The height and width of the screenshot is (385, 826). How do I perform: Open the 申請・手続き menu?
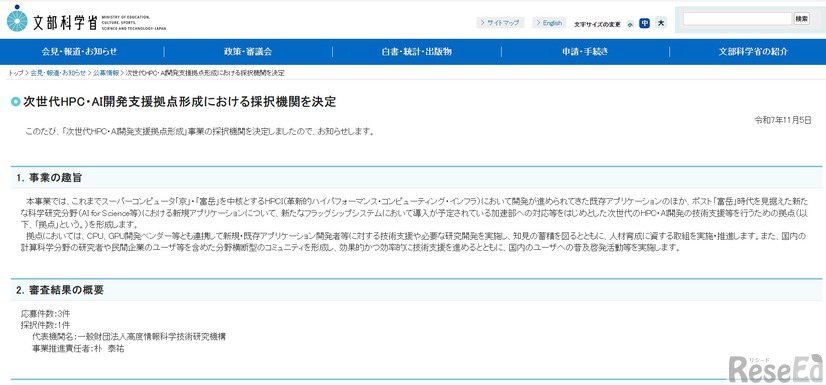pos(585,52)
